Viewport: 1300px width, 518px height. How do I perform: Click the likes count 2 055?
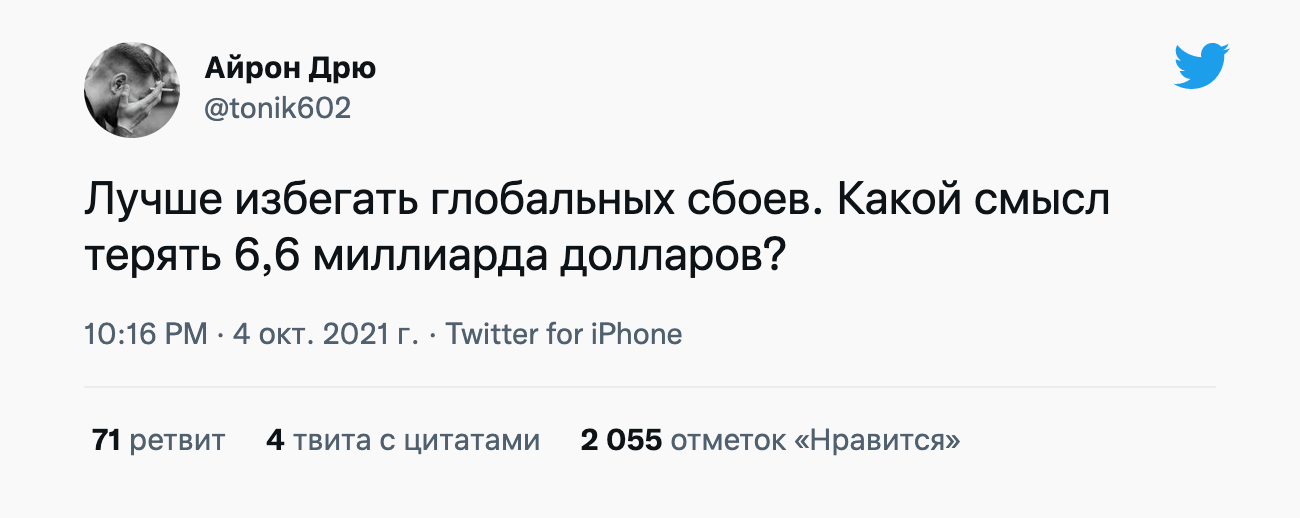point(621,440)
